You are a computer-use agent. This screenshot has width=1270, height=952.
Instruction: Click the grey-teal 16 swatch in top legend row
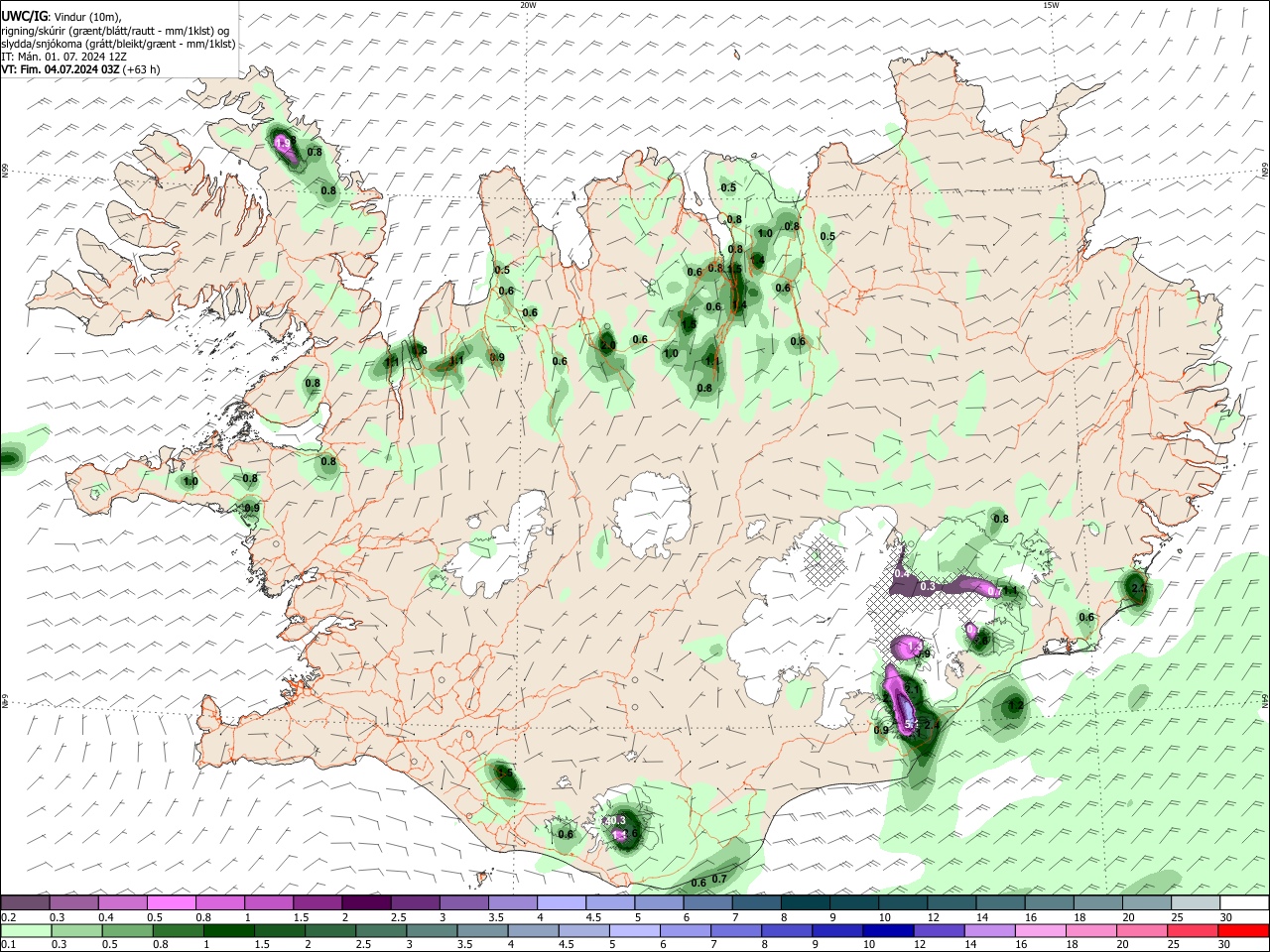point(1050,902)
